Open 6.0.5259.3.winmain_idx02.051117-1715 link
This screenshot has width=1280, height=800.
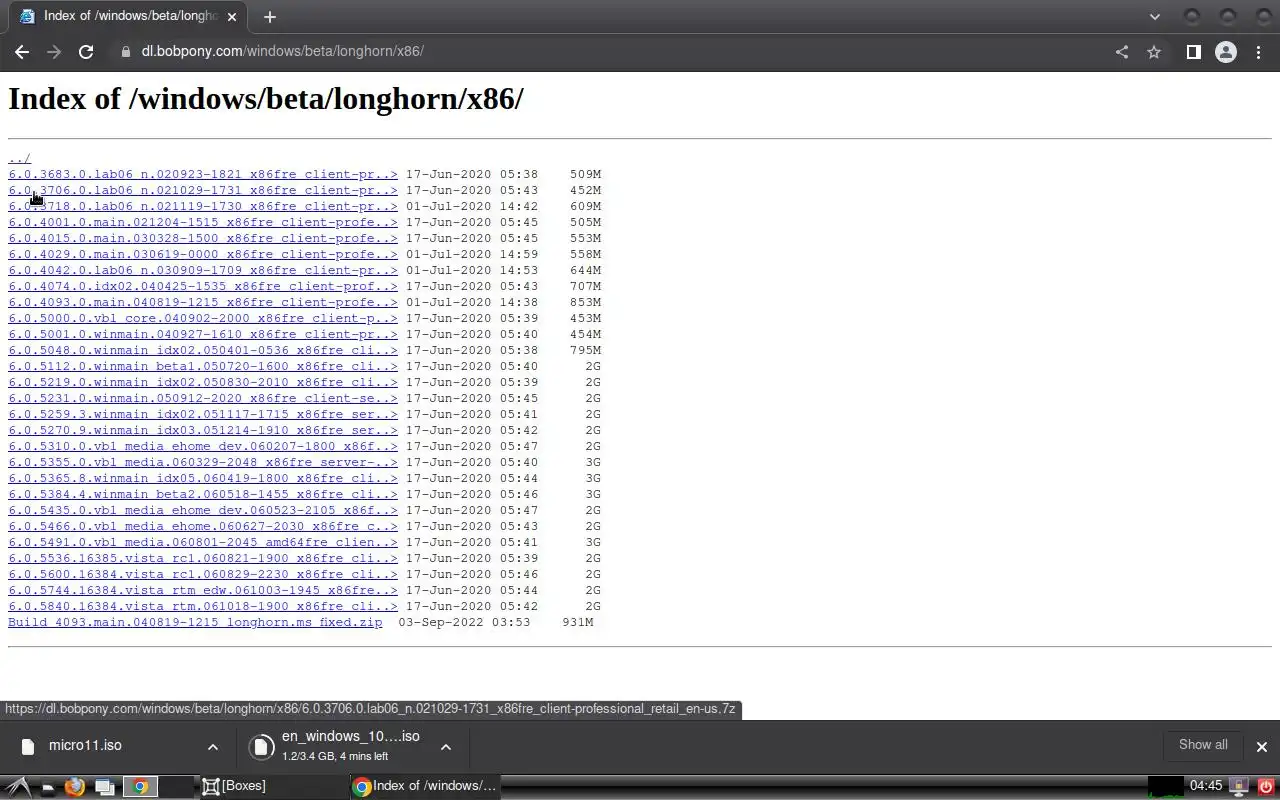coord(203,414)
